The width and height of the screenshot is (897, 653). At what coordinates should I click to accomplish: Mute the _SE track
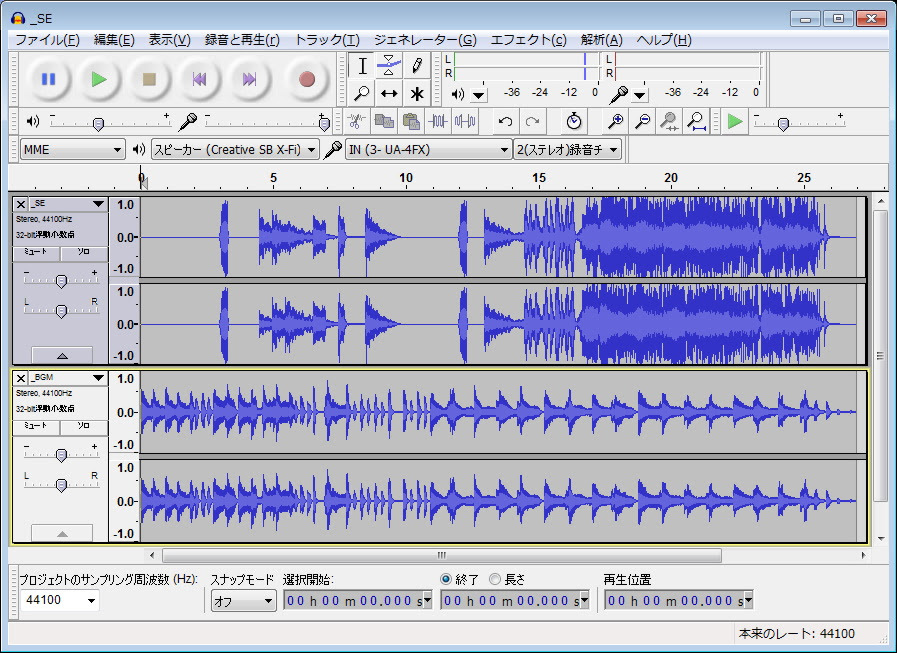(x=36, y=252)
